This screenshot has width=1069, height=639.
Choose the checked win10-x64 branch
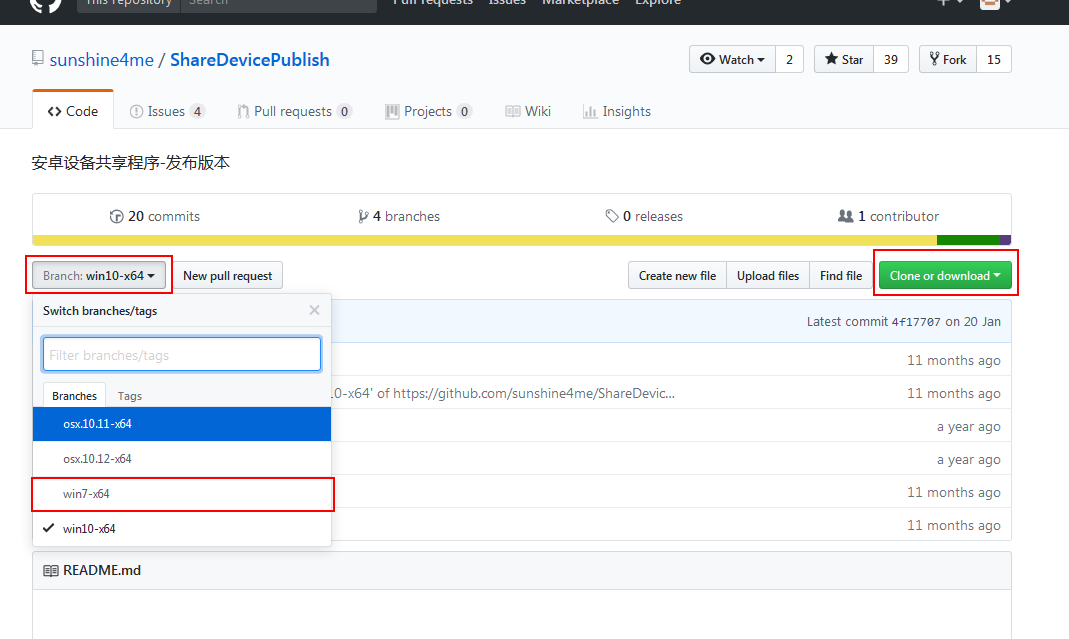(x=182, y=529)
